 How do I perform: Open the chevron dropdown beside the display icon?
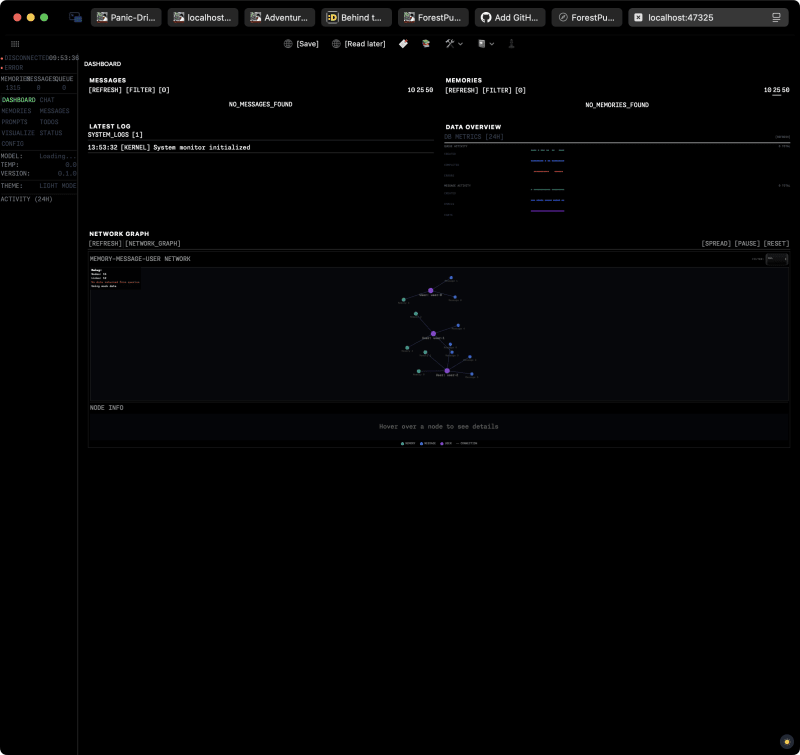(492, 43)
